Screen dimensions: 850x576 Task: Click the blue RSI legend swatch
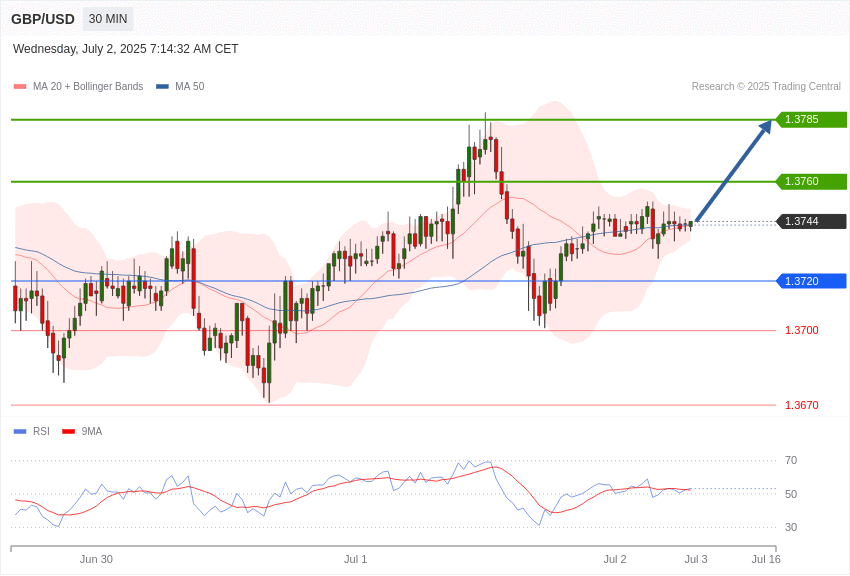[20, 431]
